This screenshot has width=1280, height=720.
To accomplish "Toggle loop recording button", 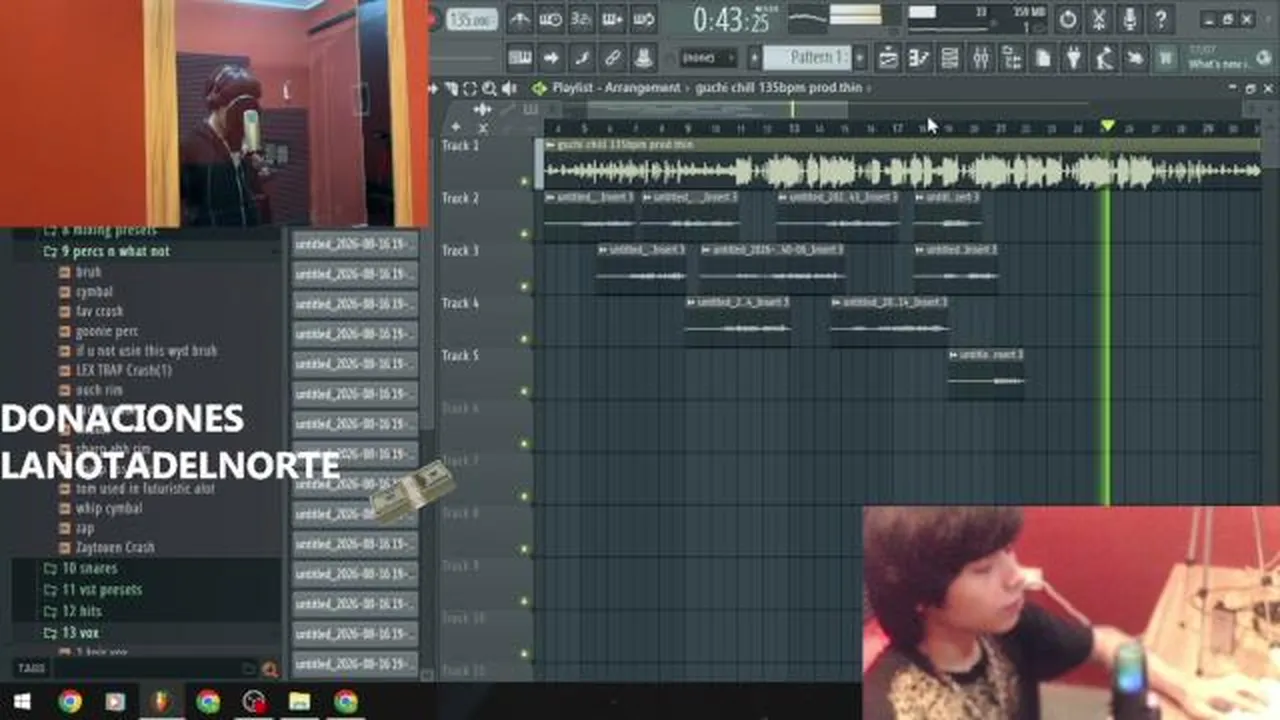I will click(643, 19).
